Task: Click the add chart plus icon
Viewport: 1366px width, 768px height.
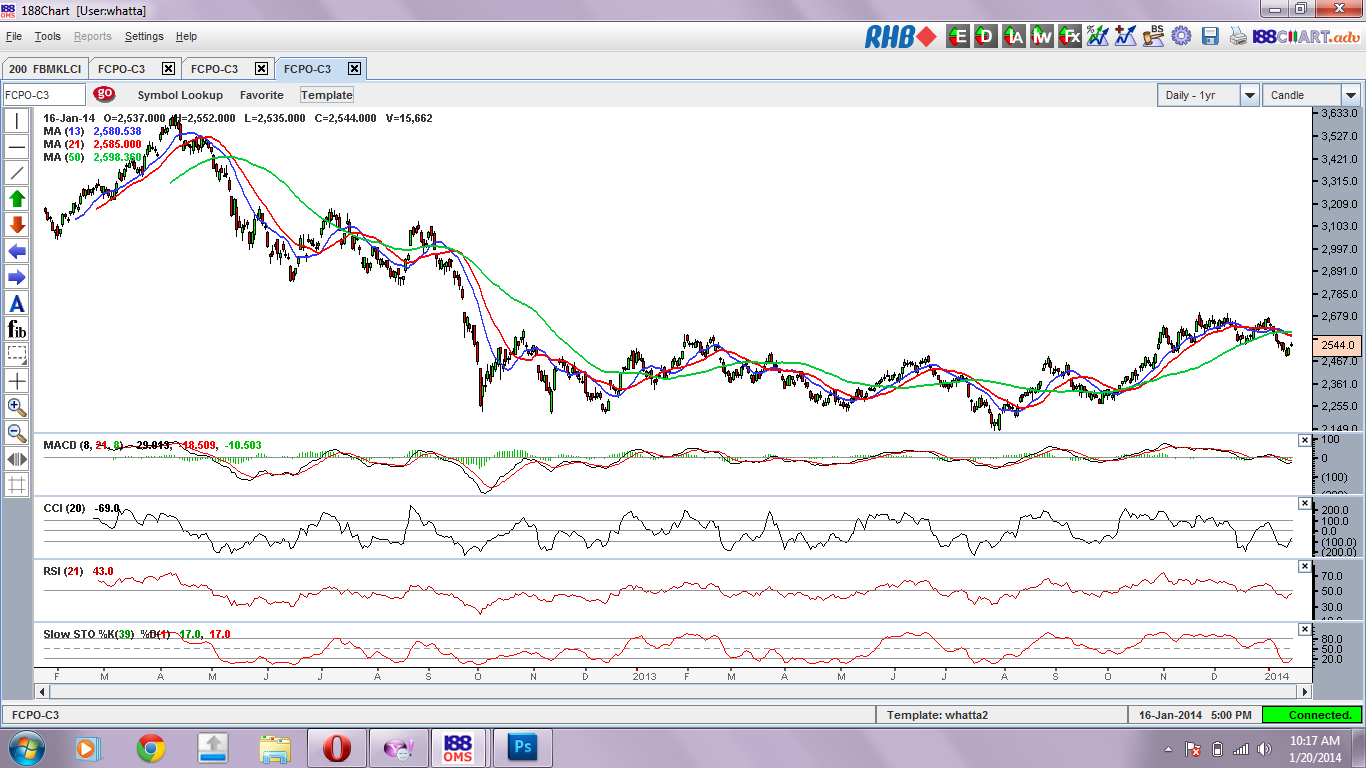Action: (x=1126, y=37)
